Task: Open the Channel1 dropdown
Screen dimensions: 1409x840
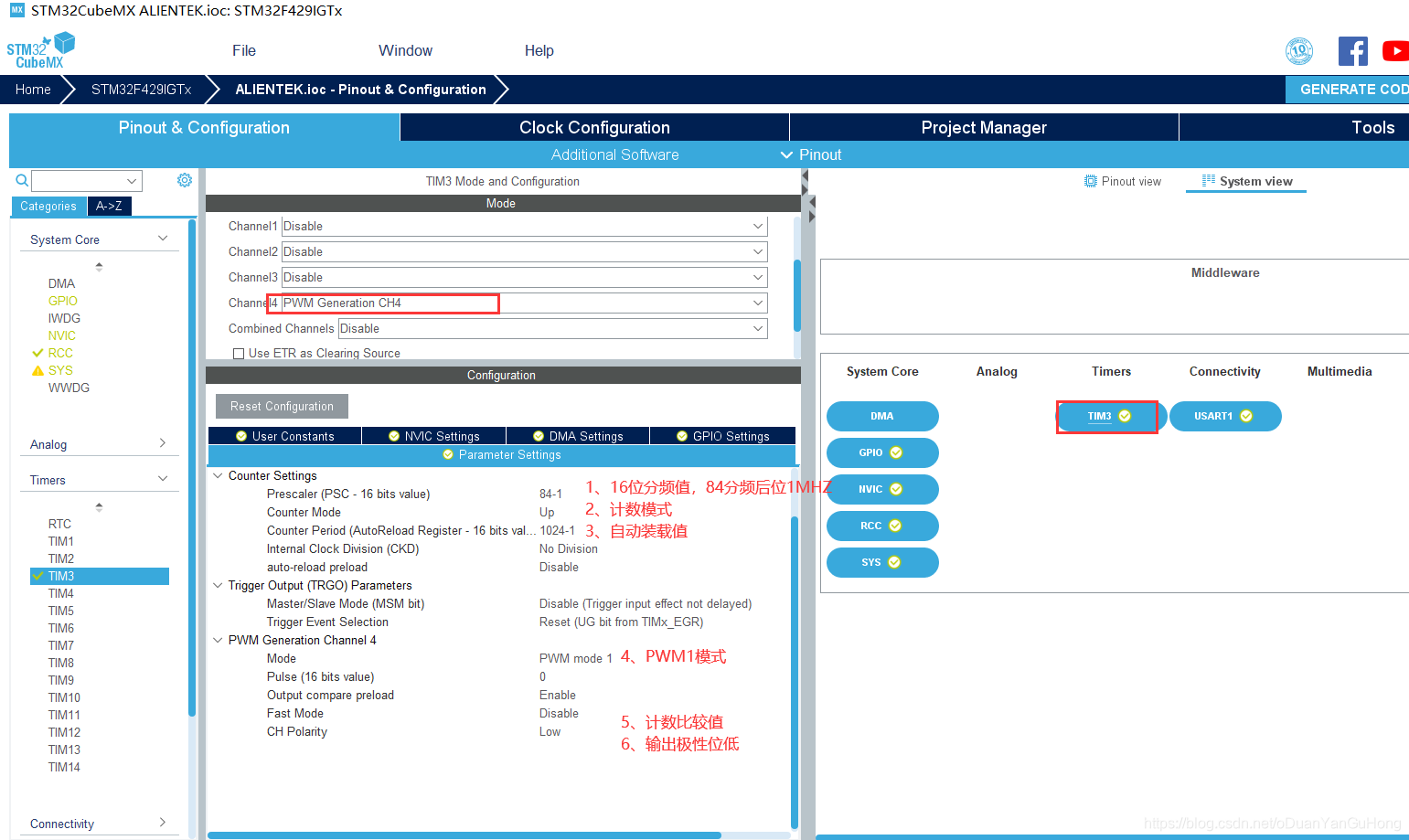Action: coord(524,226)
